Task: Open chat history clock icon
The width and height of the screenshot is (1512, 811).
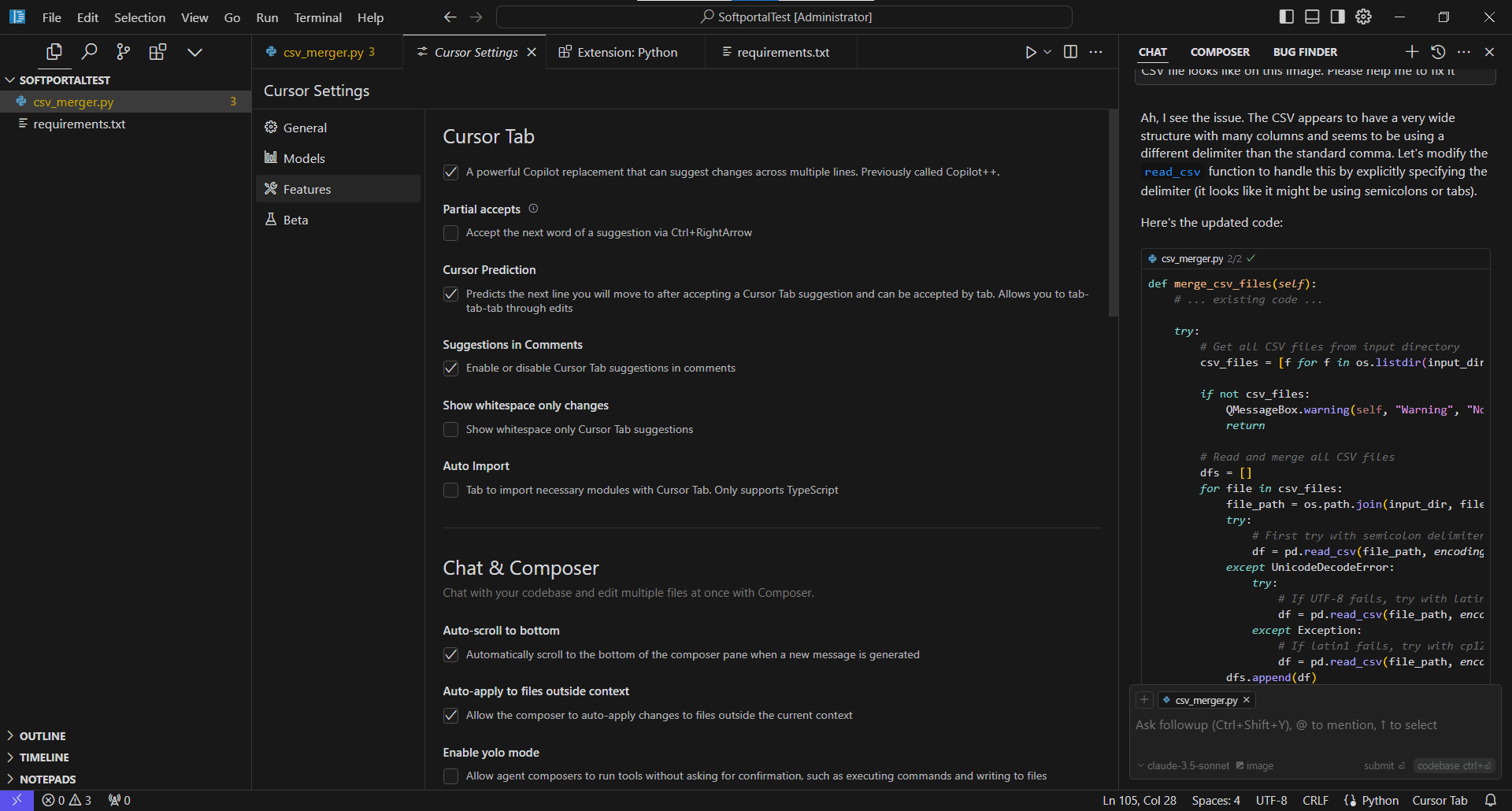Action: (1438, 52)
